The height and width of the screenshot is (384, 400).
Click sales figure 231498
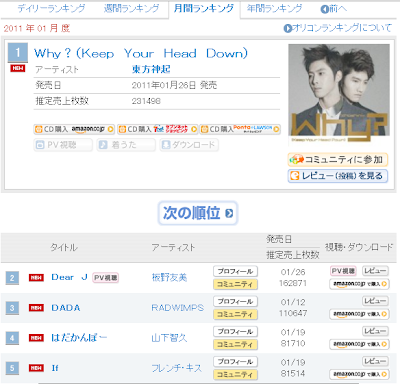(x=146, y=101)
